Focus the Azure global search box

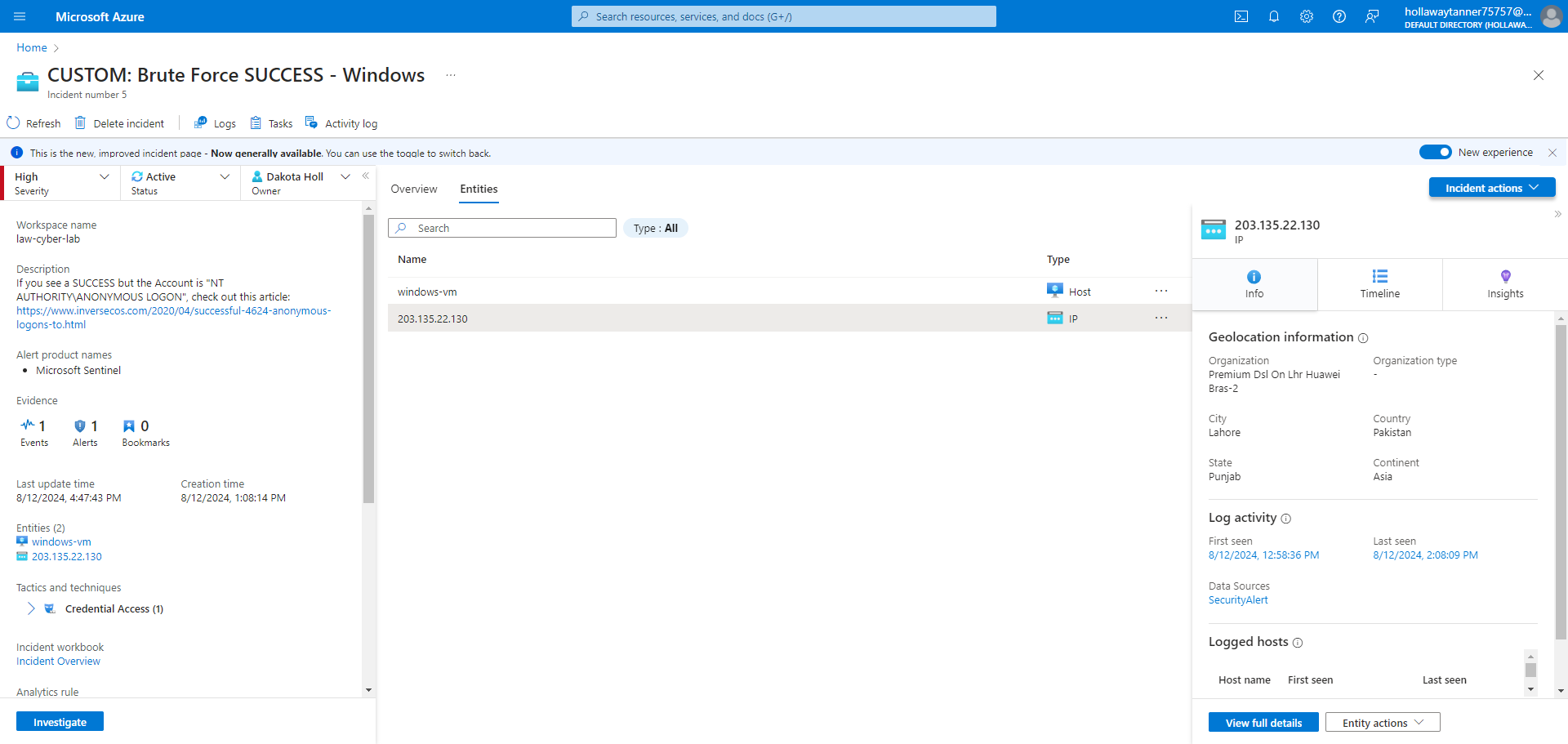click(x=784, y=16)
